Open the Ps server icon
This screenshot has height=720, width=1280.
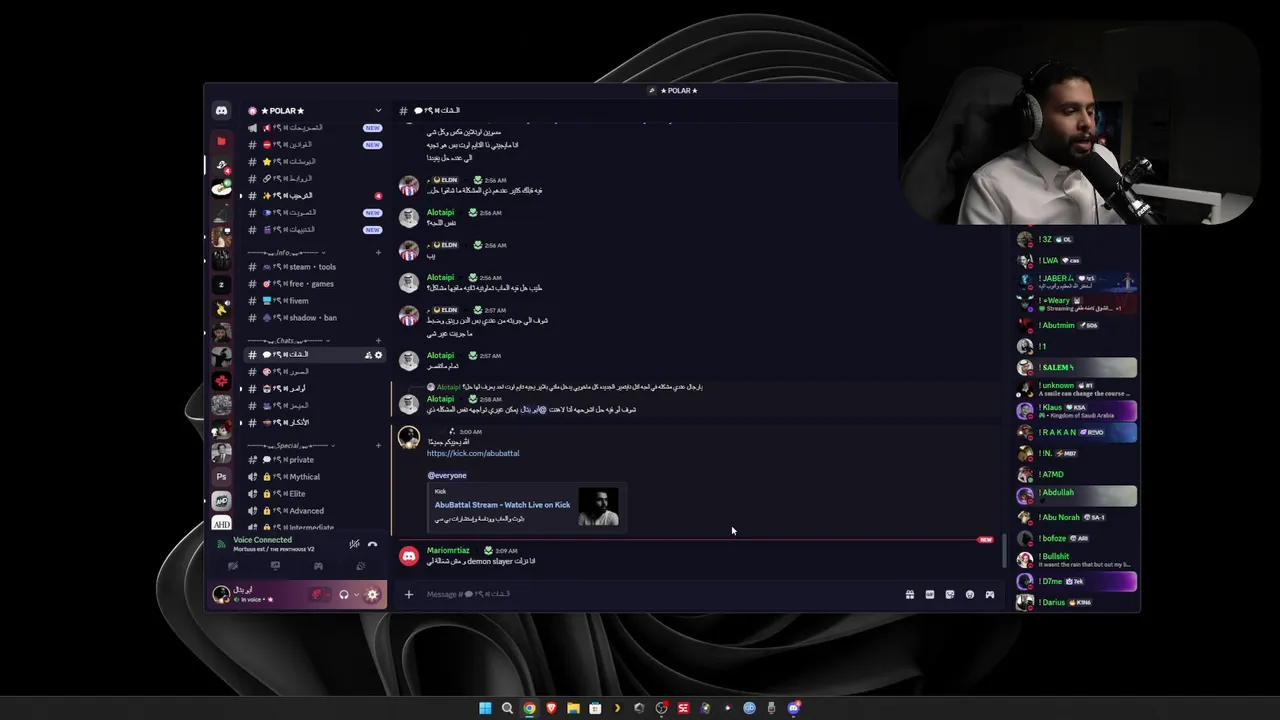click(221, 477)
